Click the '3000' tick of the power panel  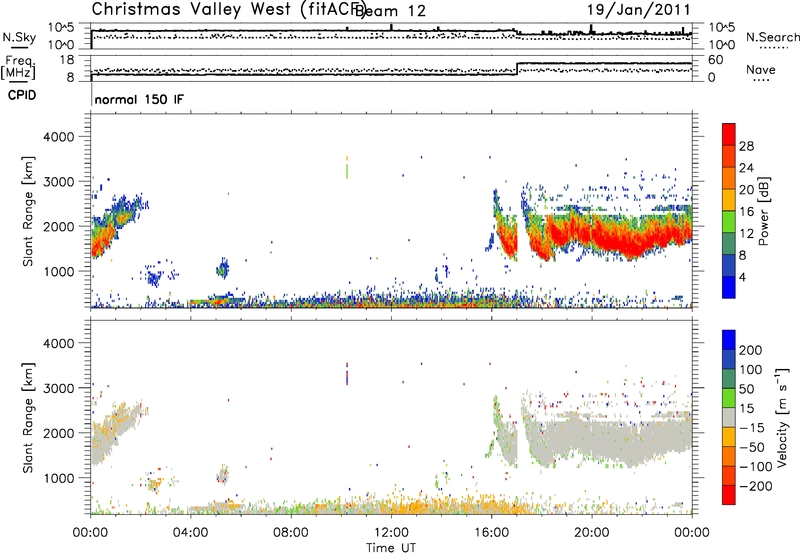(59, 182)
